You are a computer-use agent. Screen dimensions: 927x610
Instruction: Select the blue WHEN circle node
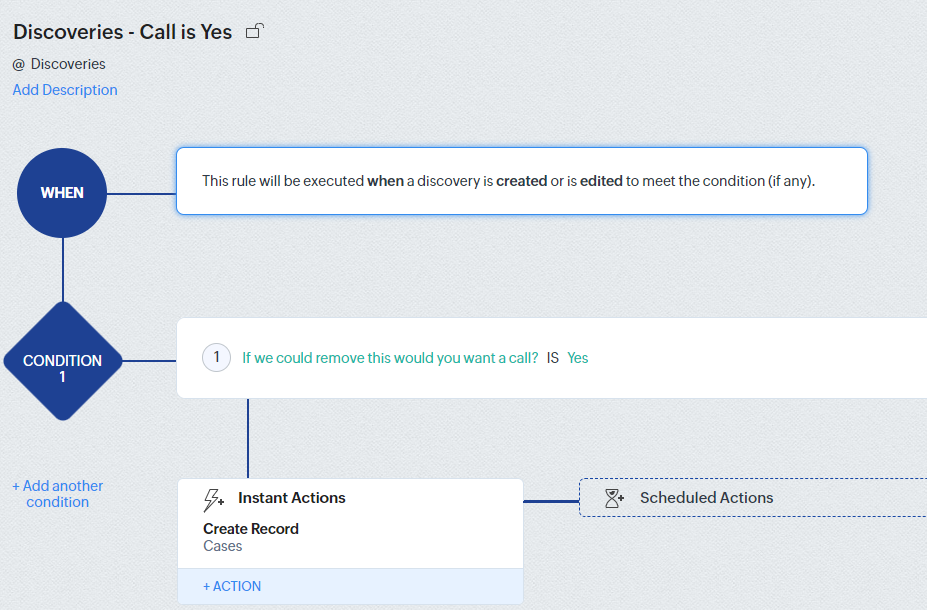coord(62,193)
